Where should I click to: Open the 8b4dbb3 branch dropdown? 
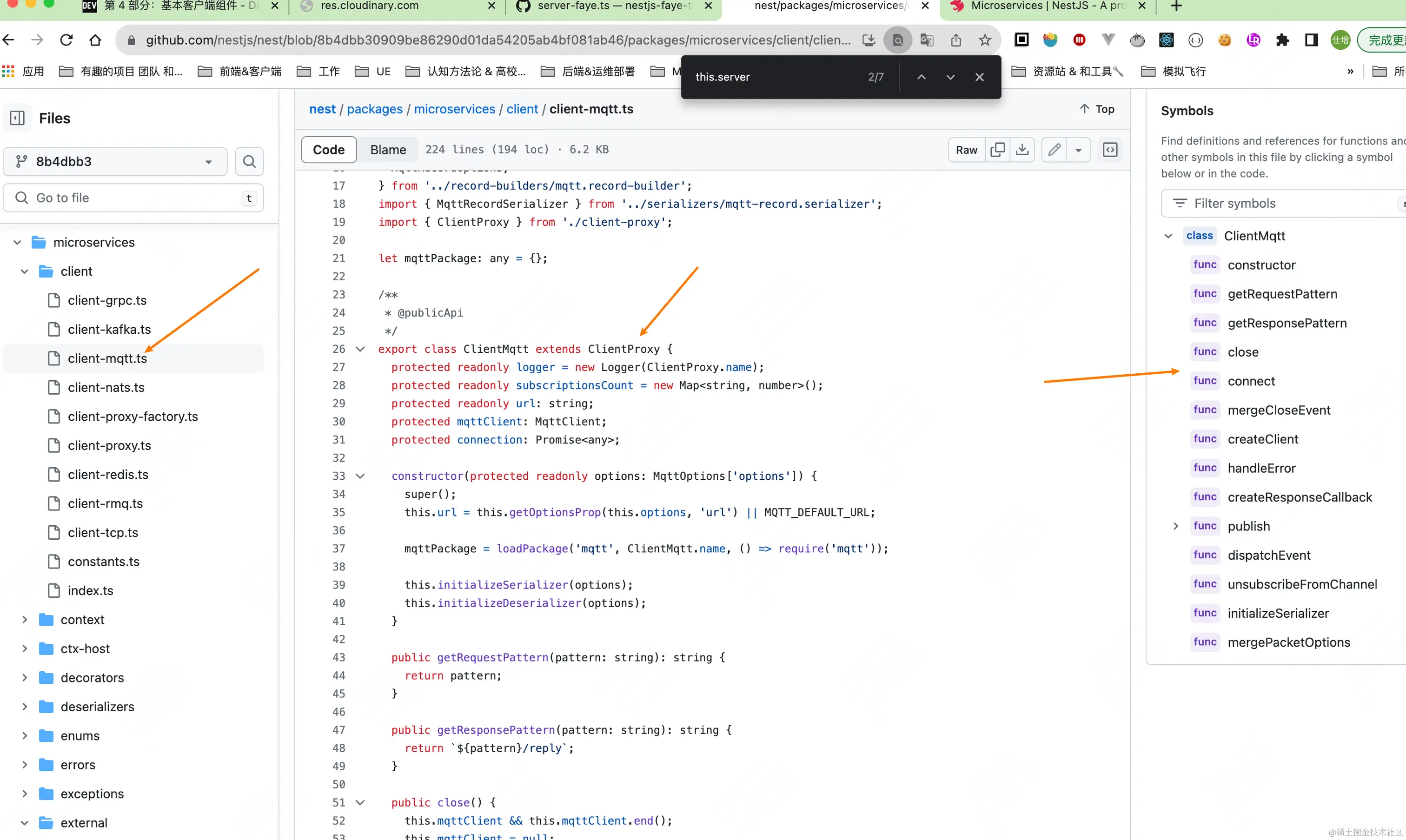115,162
